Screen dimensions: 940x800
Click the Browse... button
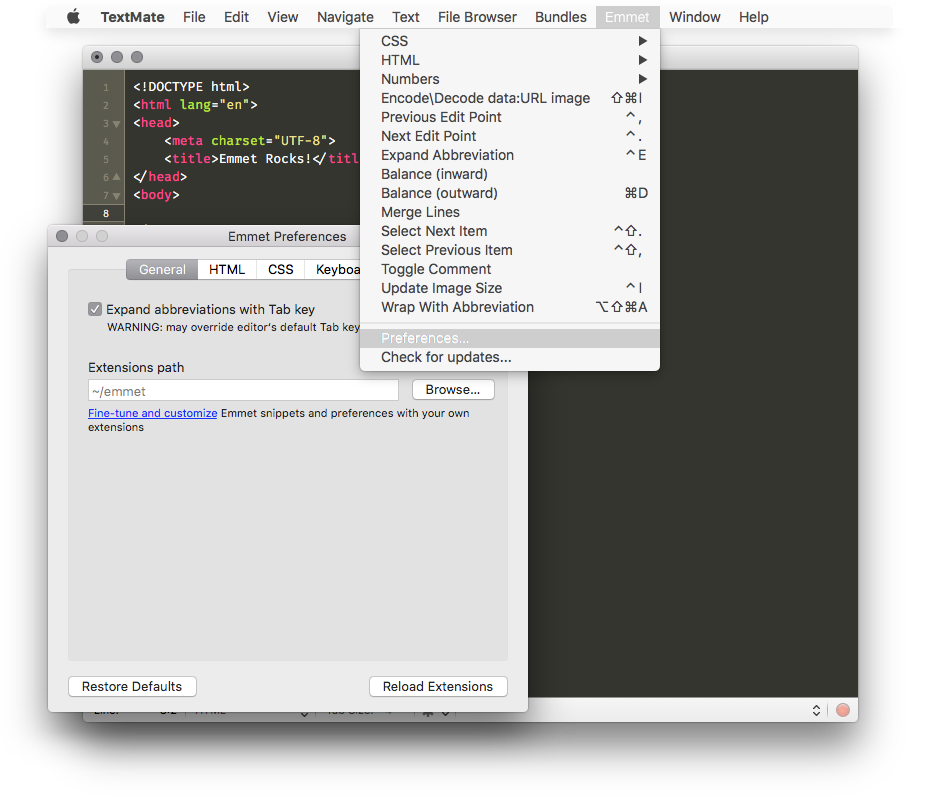[453, 390]
